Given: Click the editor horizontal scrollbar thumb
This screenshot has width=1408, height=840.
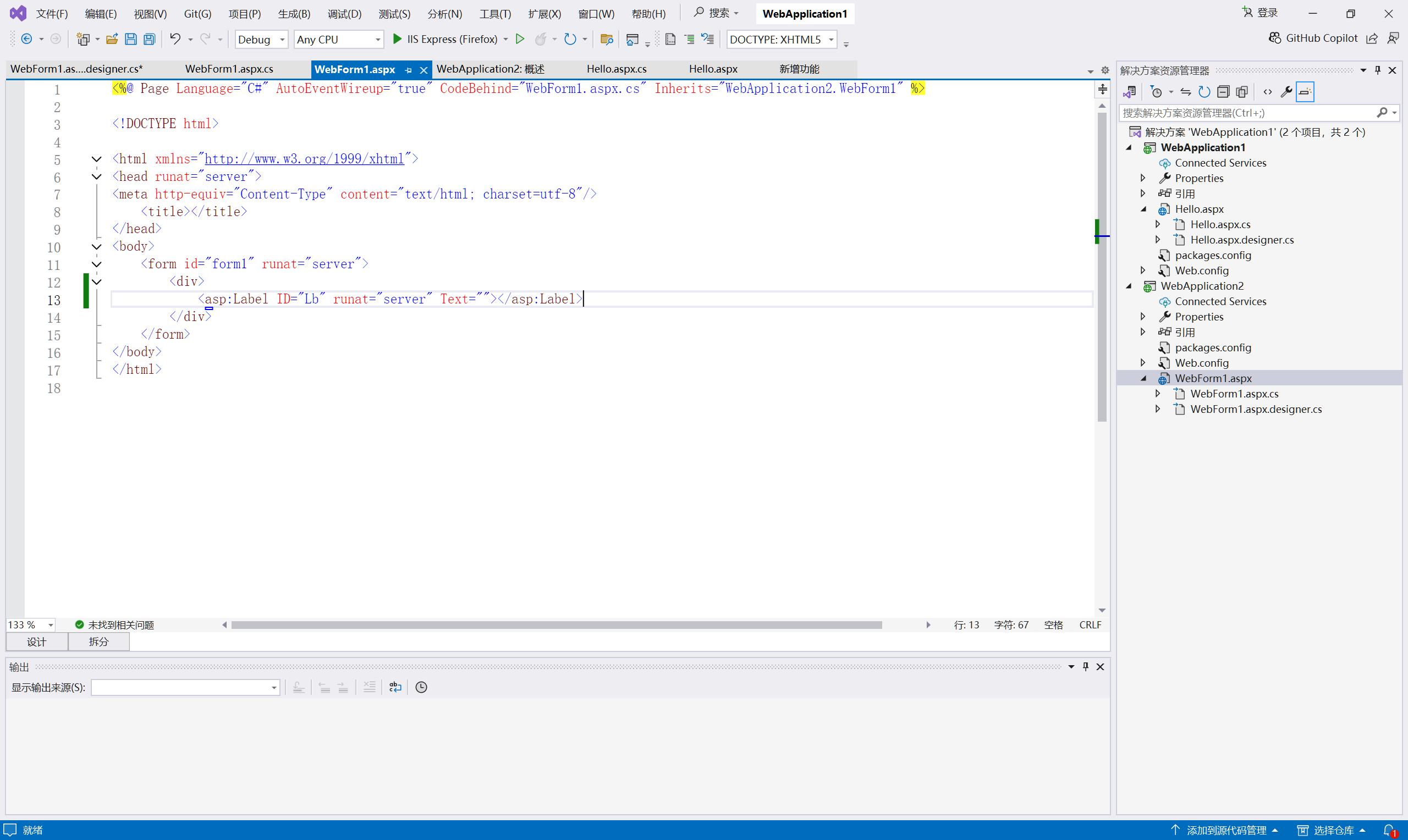Looking at the screenshot, I should (x=556, y=625).
